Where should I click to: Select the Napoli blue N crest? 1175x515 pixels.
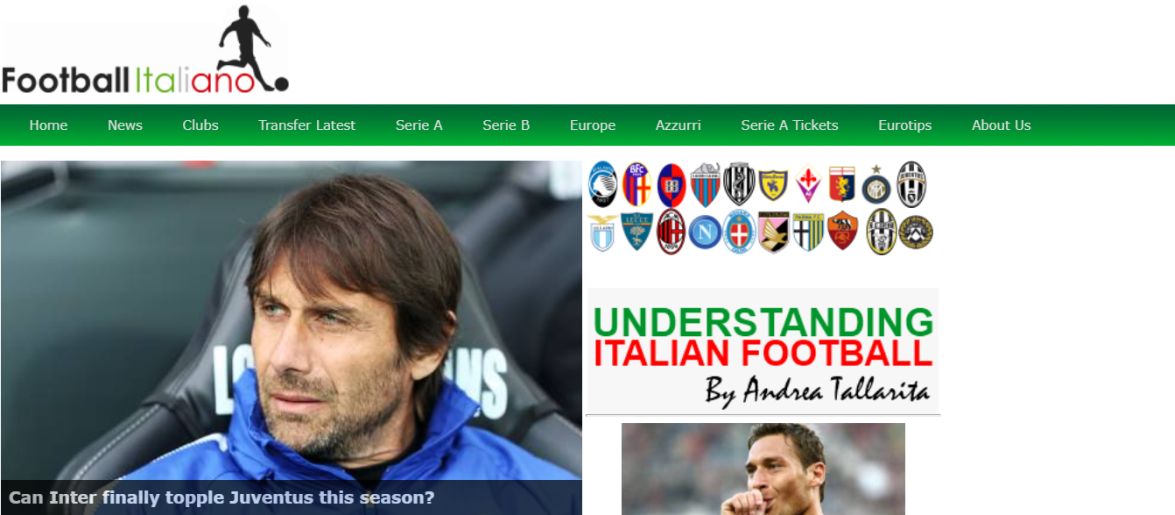704,232
